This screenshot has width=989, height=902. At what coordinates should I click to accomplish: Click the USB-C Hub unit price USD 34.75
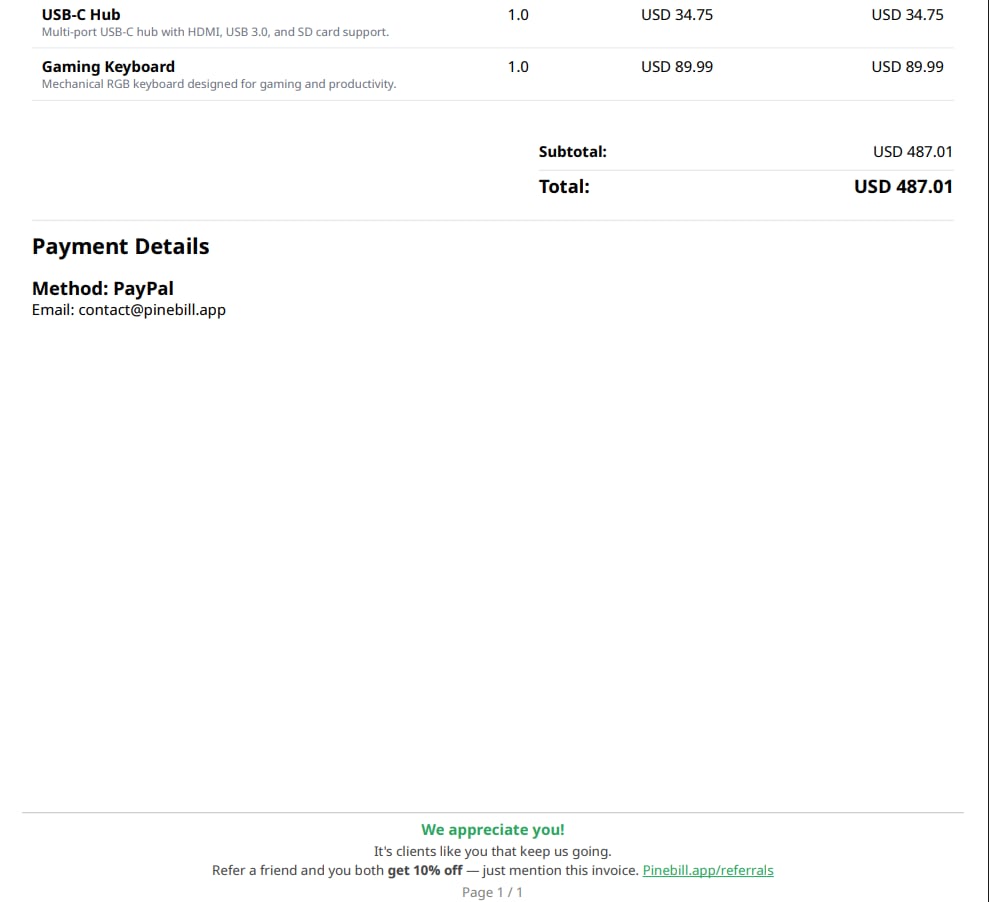coord(677,15)
